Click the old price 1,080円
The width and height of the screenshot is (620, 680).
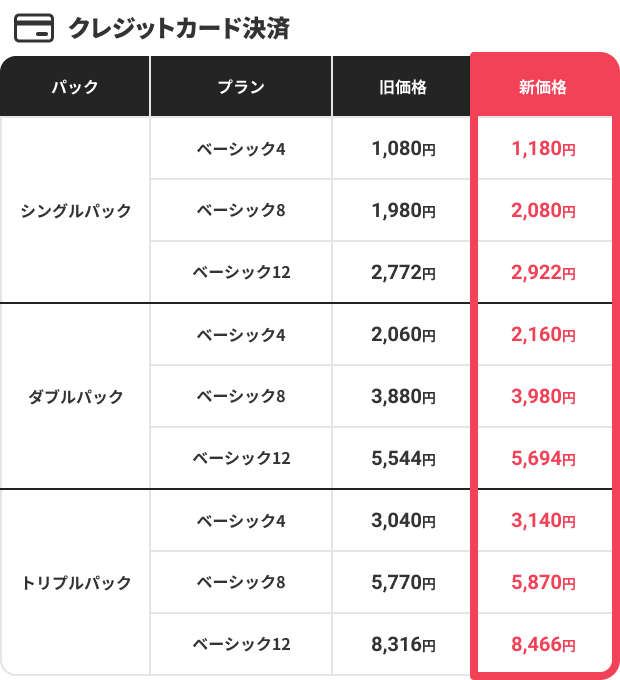(x=402, y=149)
